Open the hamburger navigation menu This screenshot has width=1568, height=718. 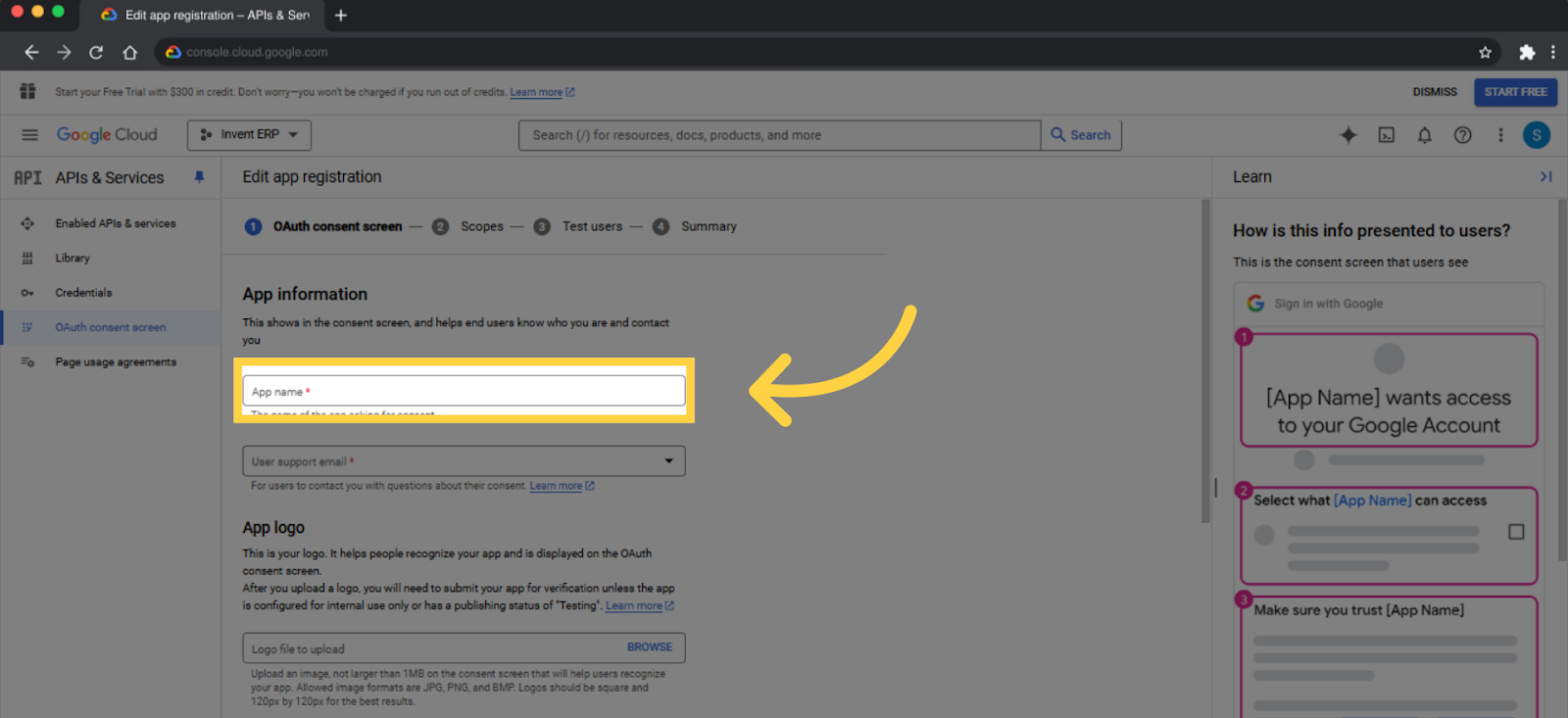29,135
